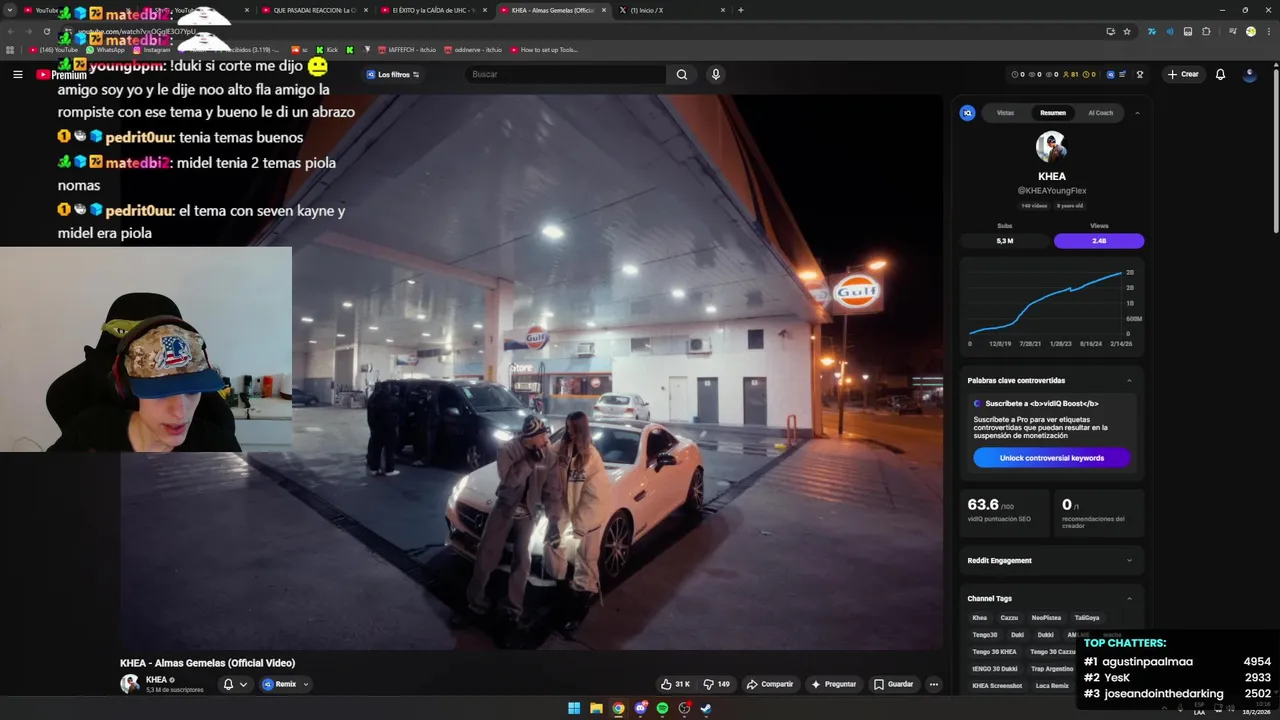Activate voice search microphone
This screenshot has width=1280, height=720.
point(715,74)
